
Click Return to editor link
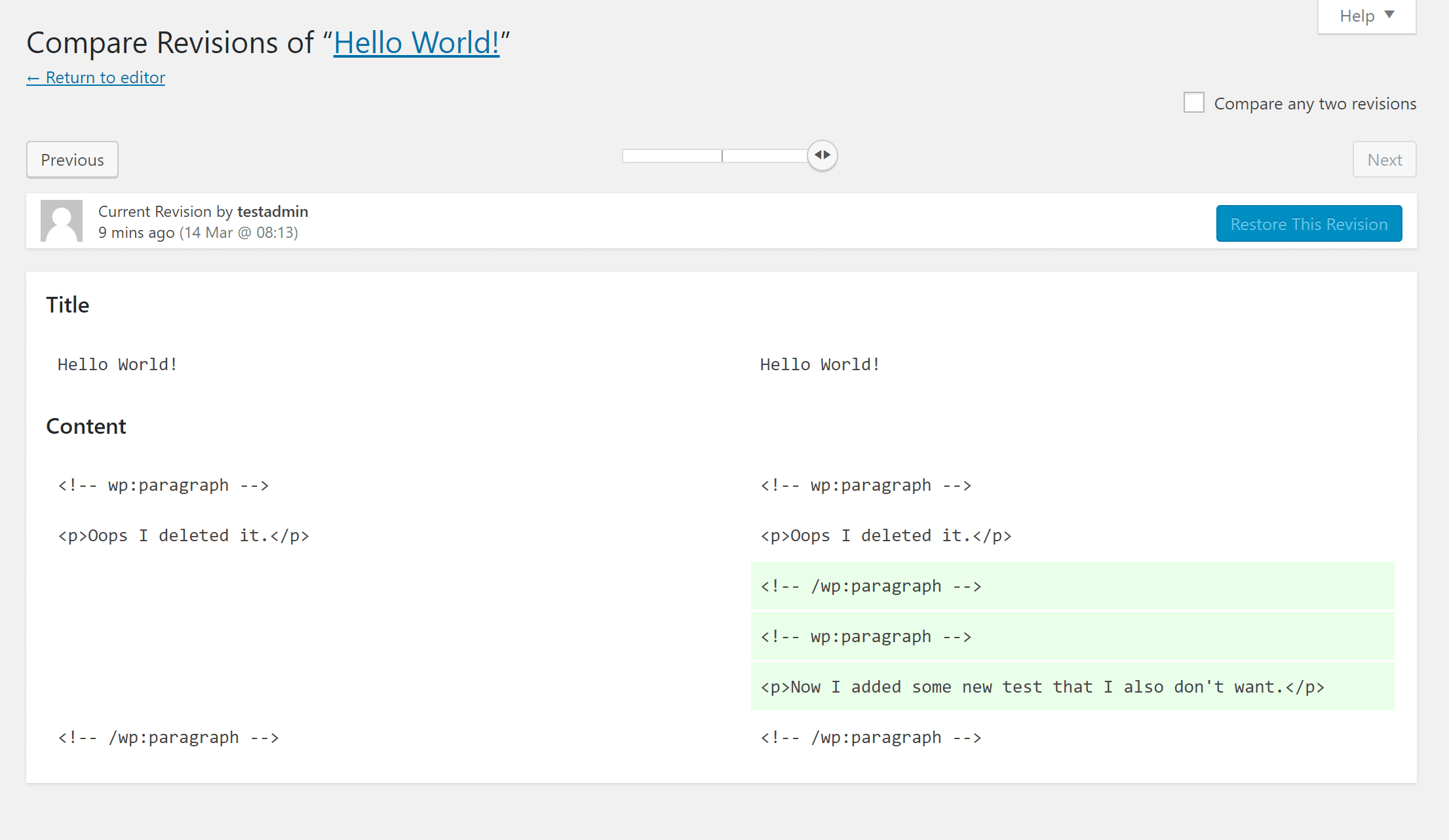click(95, 76)
